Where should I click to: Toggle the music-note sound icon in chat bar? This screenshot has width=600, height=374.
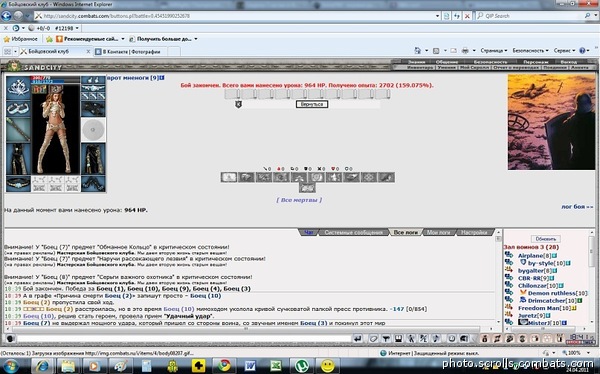[436, 338]
